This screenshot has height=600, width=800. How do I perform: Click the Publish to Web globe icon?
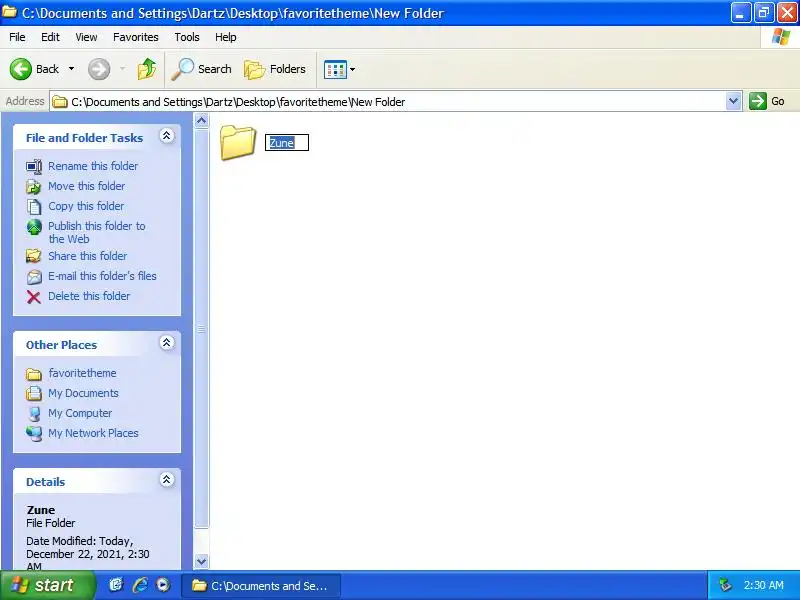click(x=34, y=227)
